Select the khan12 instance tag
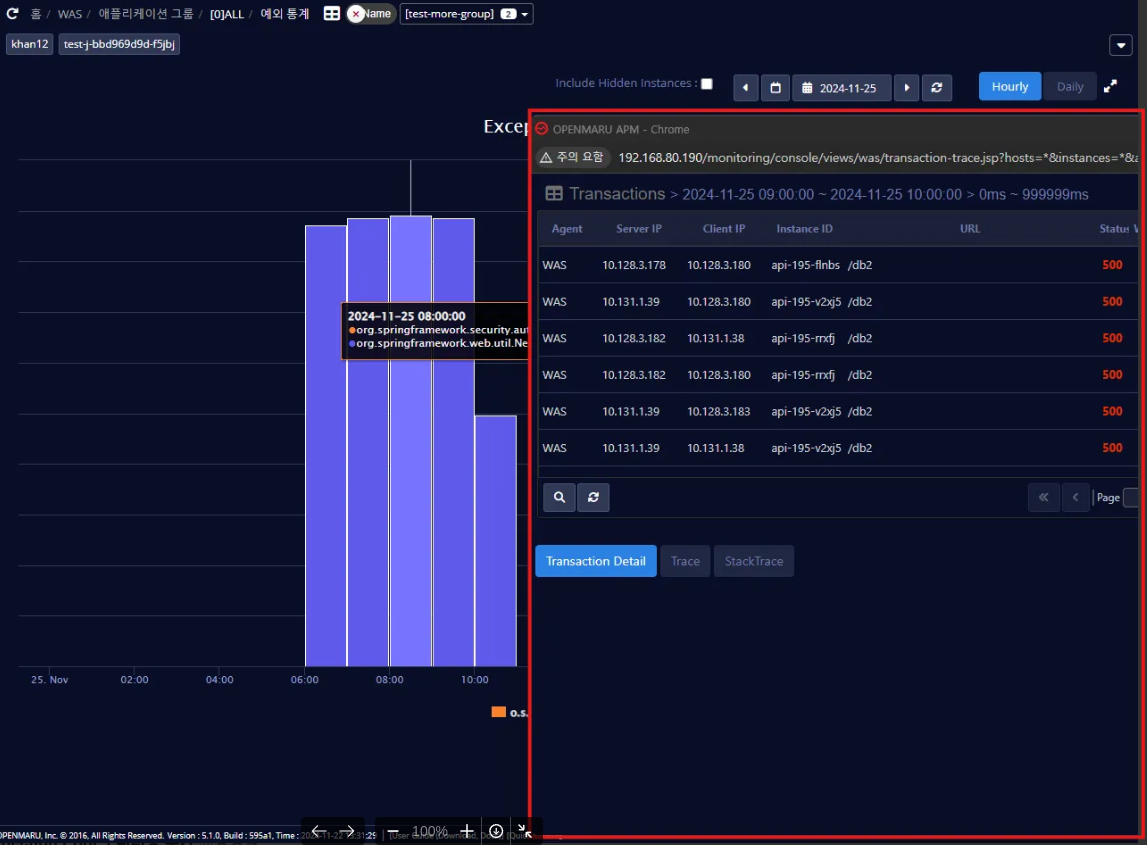 pos(30,44)
